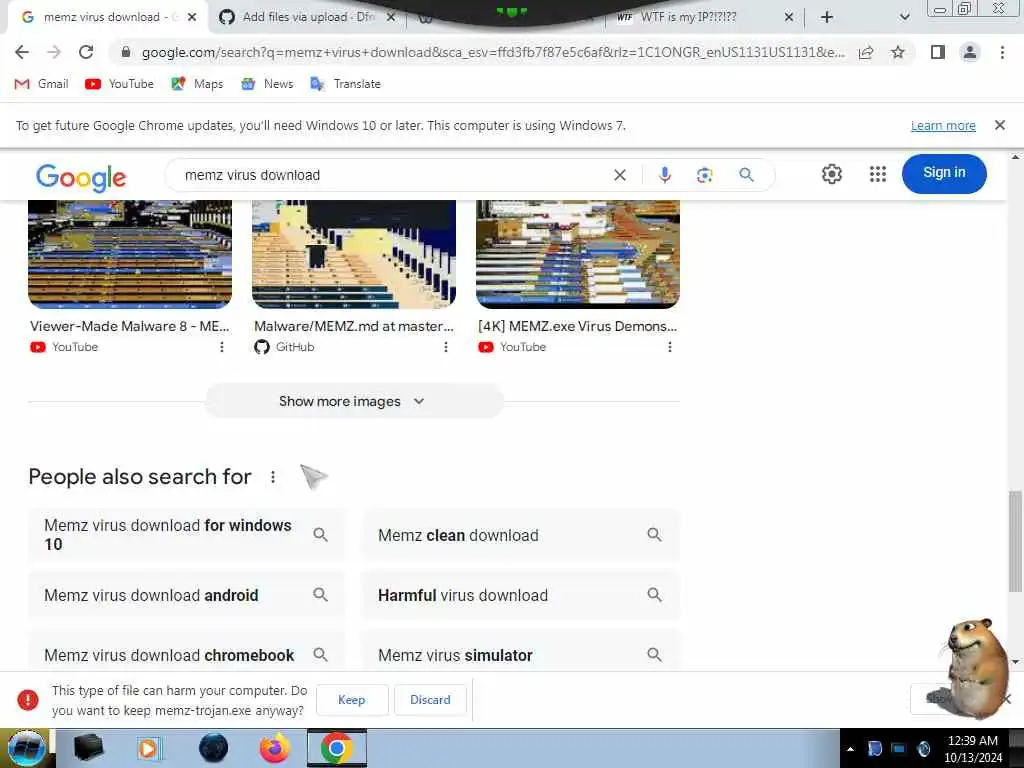Keep the memz-trojan.exe download

[352, 700]
